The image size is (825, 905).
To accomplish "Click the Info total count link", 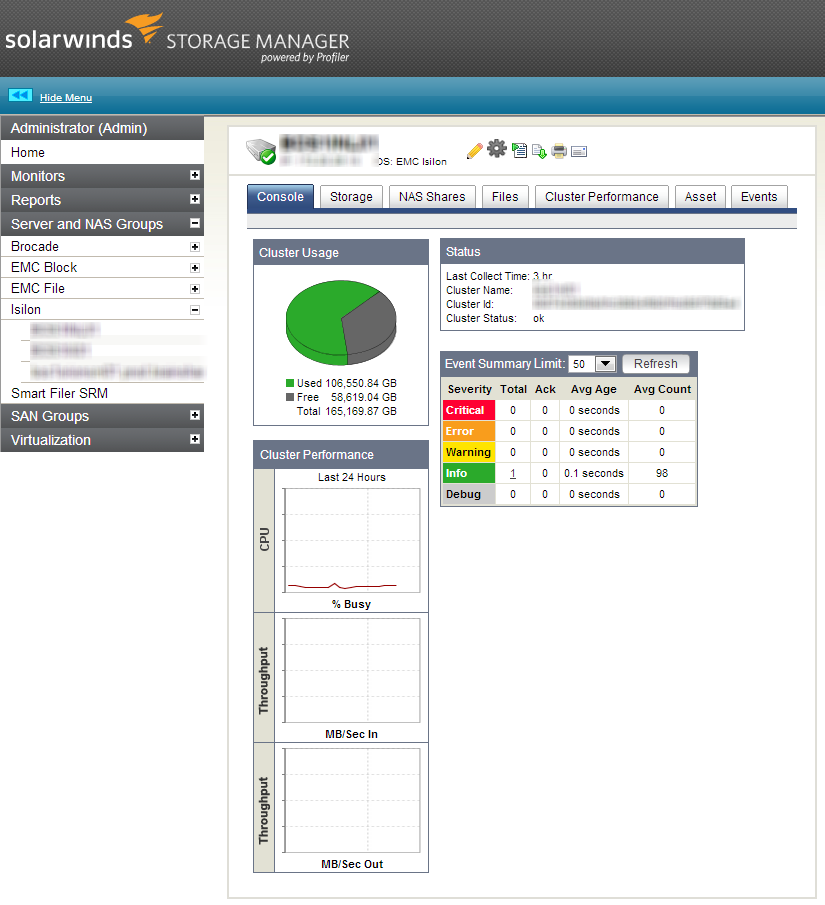I will click(513, 473).
